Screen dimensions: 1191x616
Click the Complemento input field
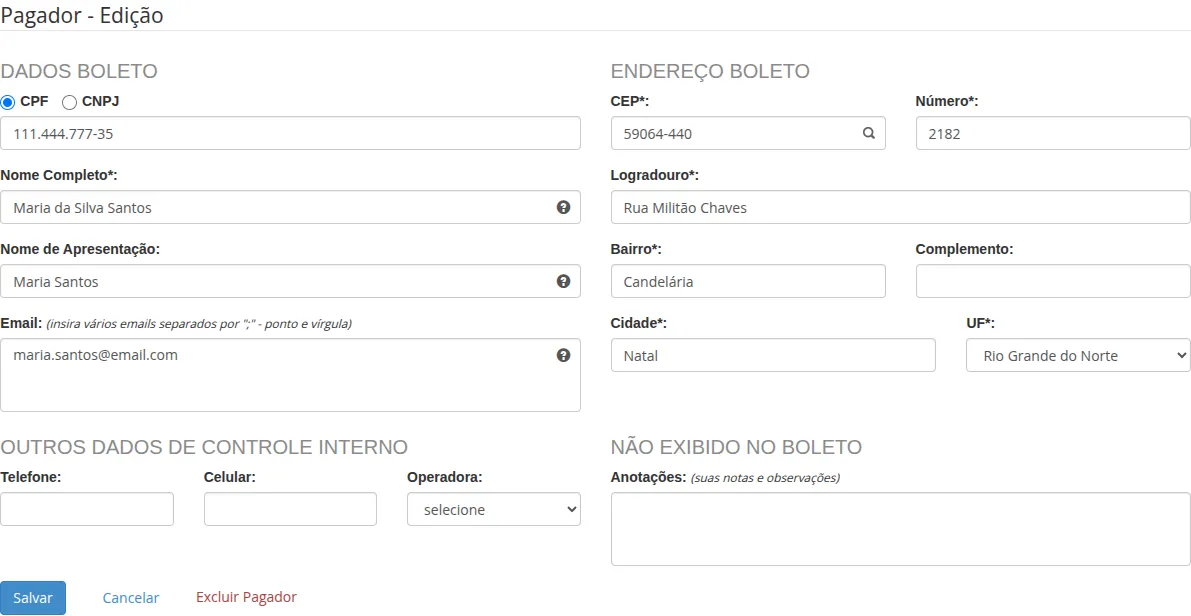[1052, 281]
